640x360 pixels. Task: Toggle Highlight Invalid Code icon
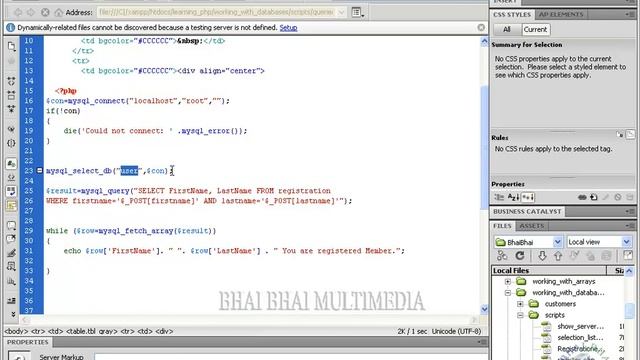pyautogui.click(x=11, y=177)
